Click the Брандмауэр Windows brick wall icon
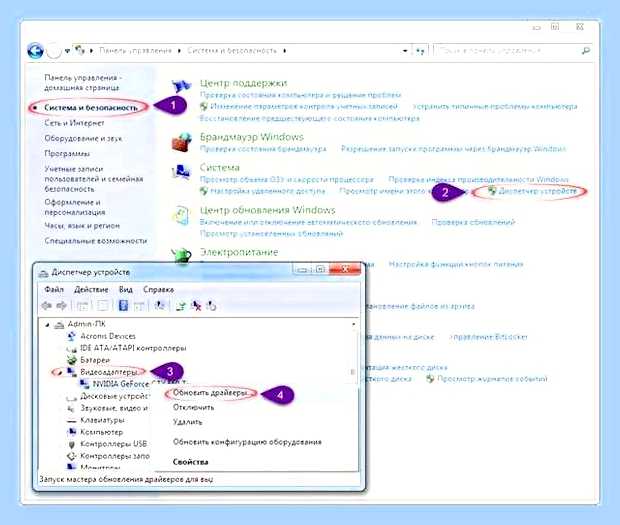The width and height of the screenshot is (620, 525). click(x=181, y=142)
